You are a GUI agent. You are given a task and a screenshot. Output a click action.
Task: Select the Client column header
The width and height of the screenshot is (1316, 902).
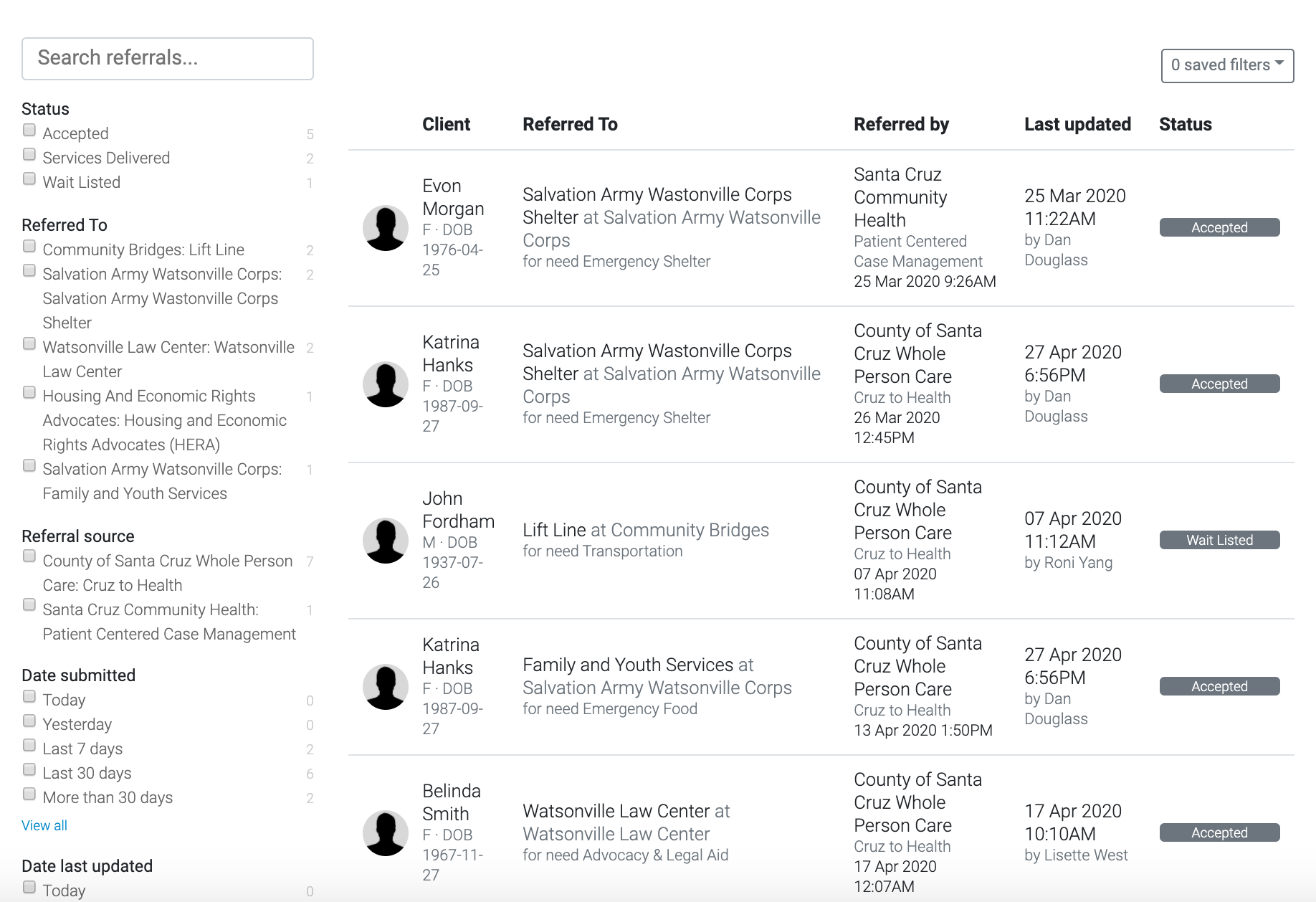pos(446,124)
